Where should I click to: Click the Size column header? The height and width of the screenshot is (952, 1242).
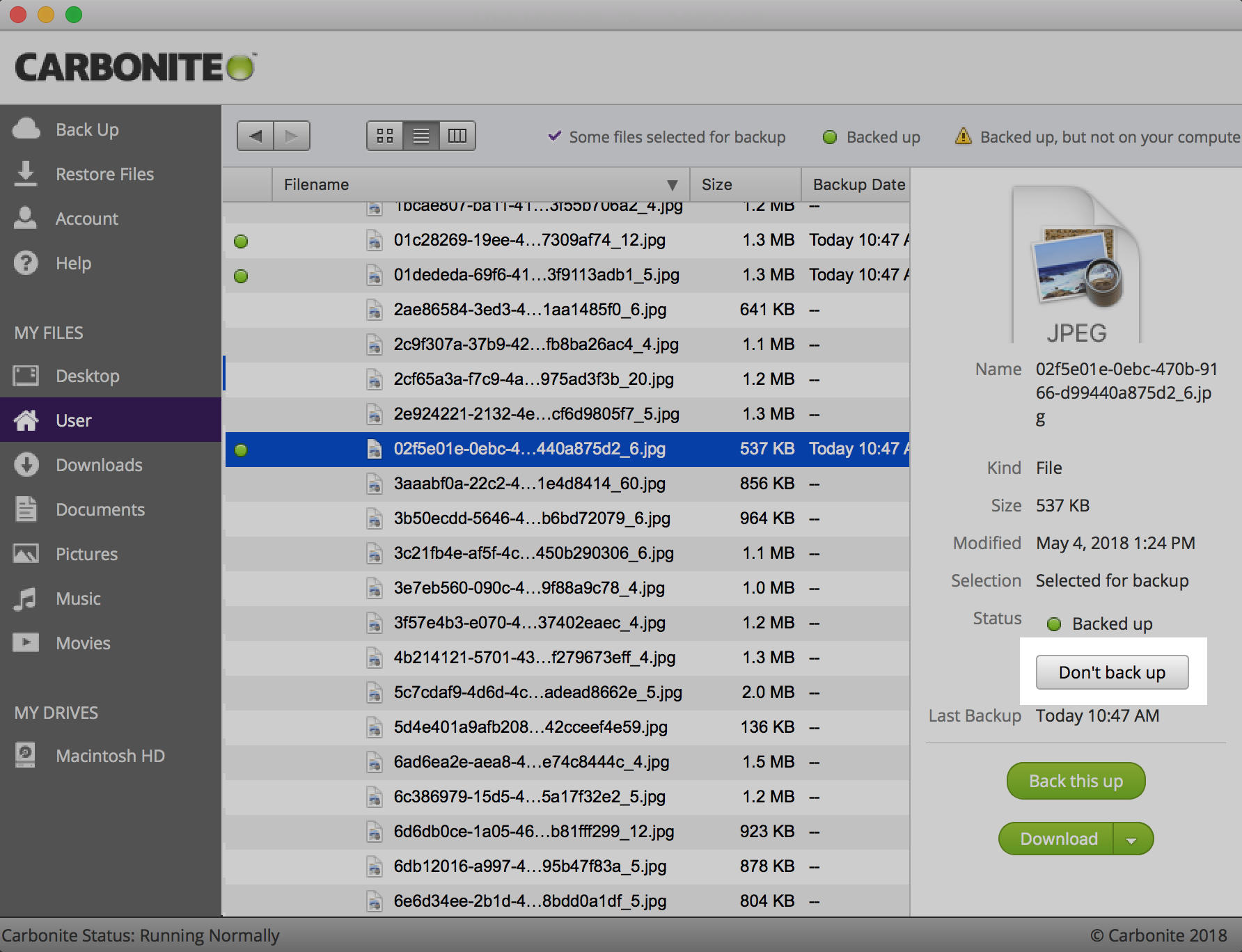pyautogui.click(x=717, y=185)
